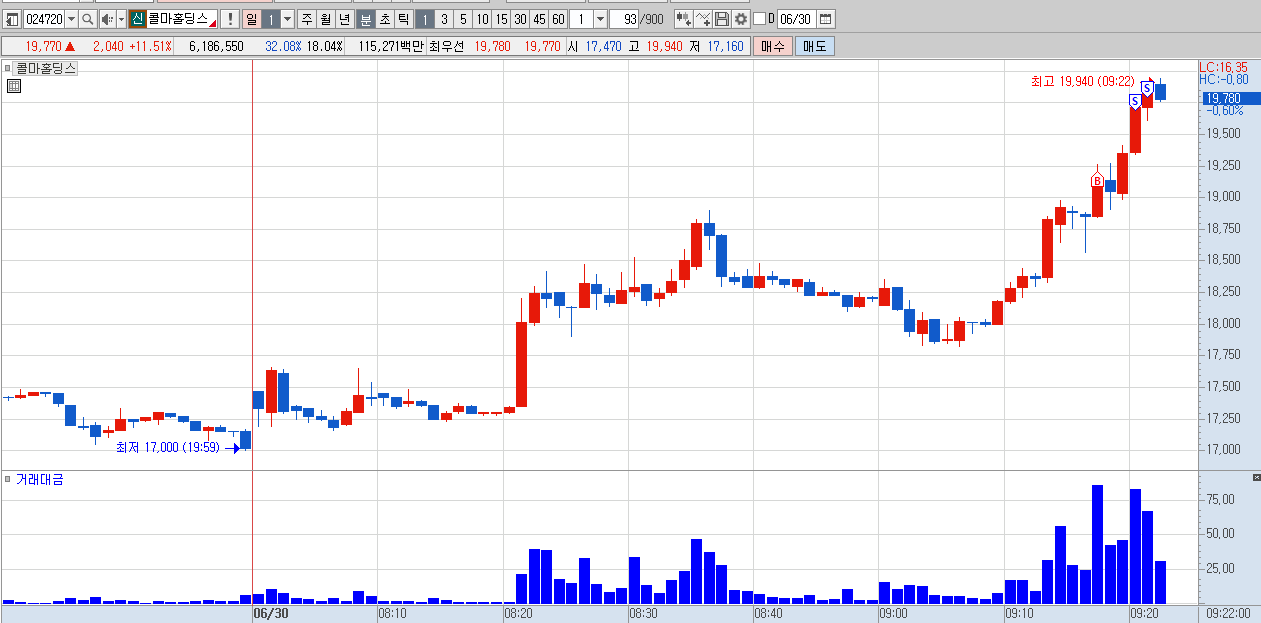Image resolution: width=1261 pixels, height=623 pixels.
Task: Click the 최우선 best quote label
Action: [448, 46]
